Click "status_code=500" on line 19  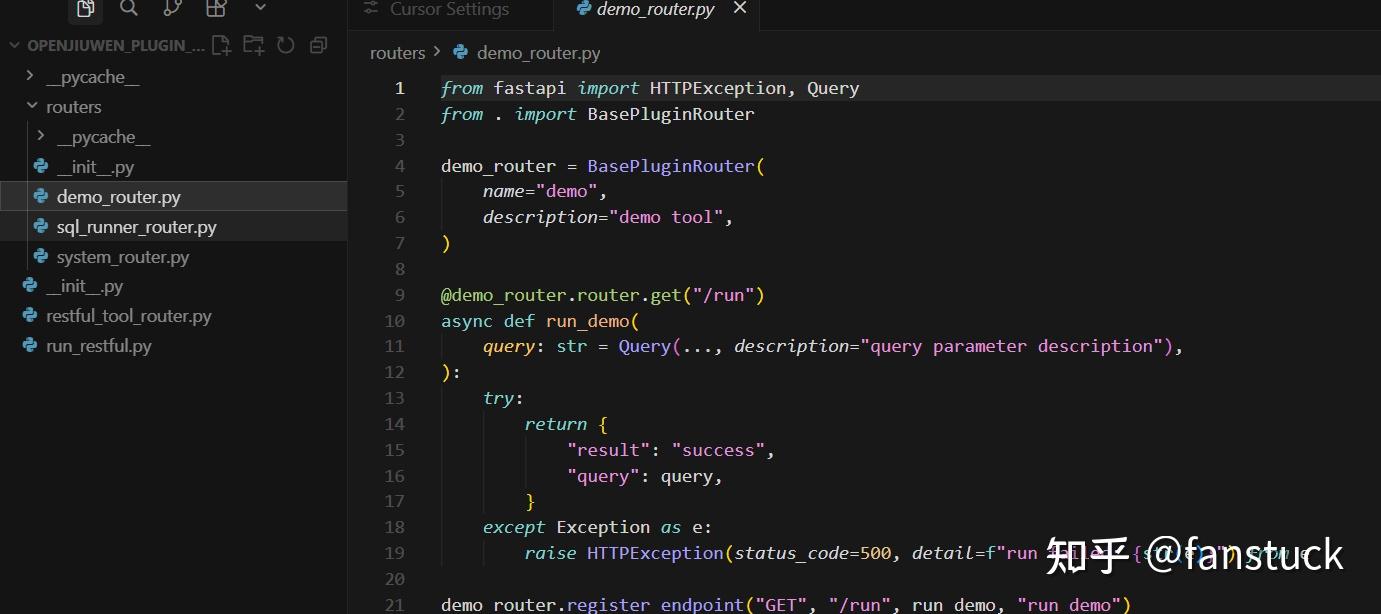[813, 553]
